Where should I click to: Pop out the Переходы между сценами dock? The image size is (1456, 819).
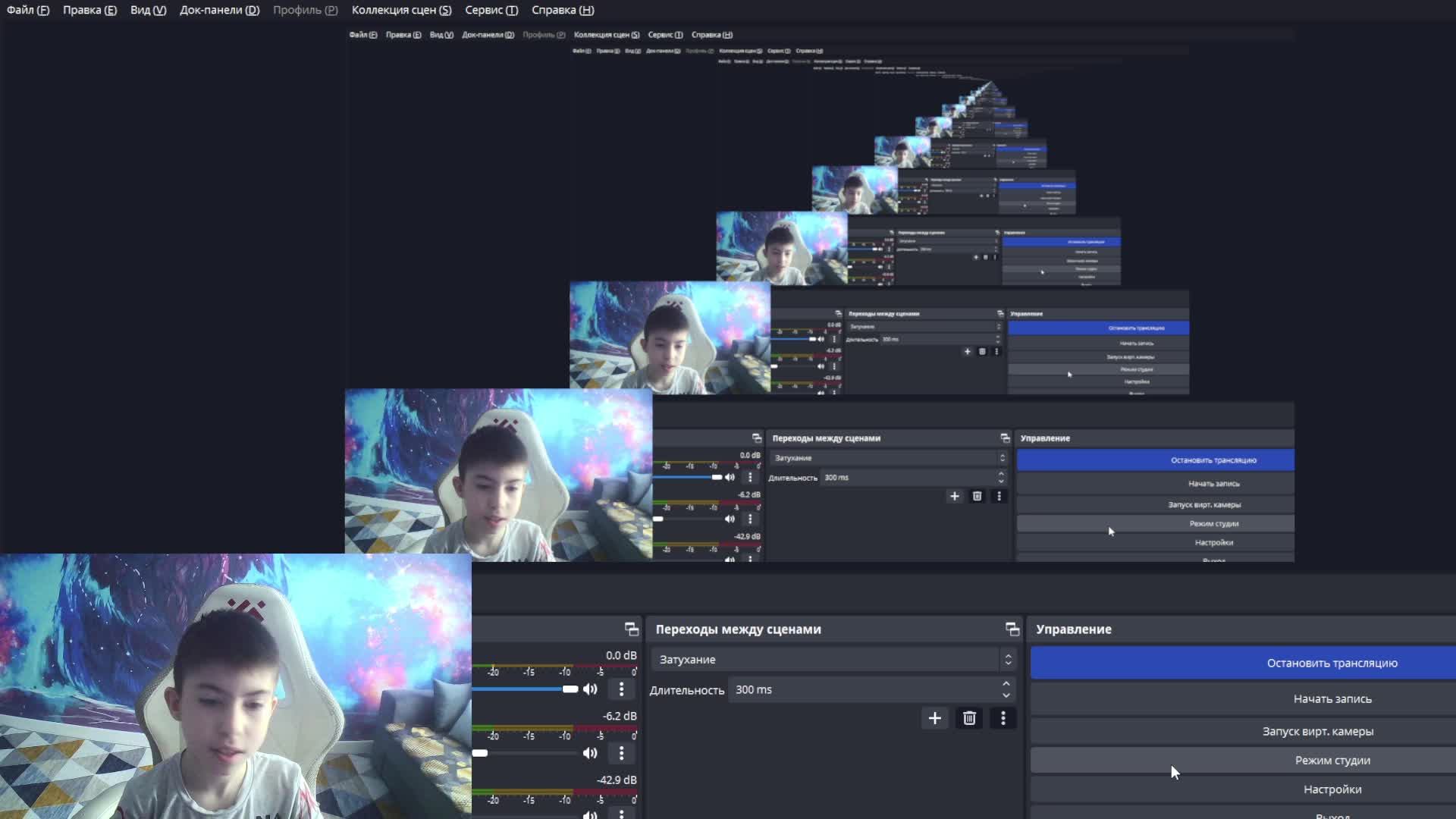(x=1012, y=629)
